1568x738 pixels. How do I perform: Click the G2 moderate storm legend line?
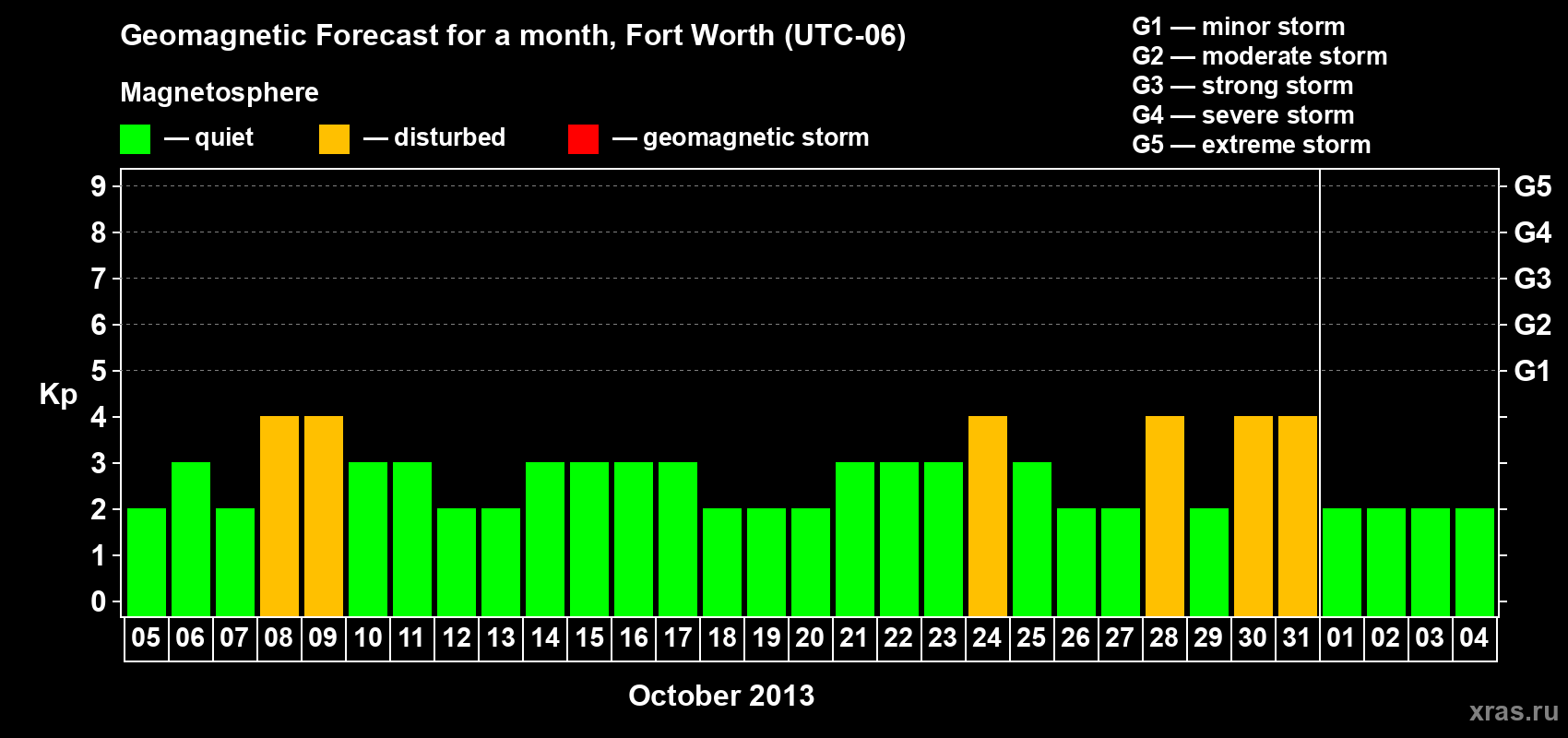pos(1260,56)
